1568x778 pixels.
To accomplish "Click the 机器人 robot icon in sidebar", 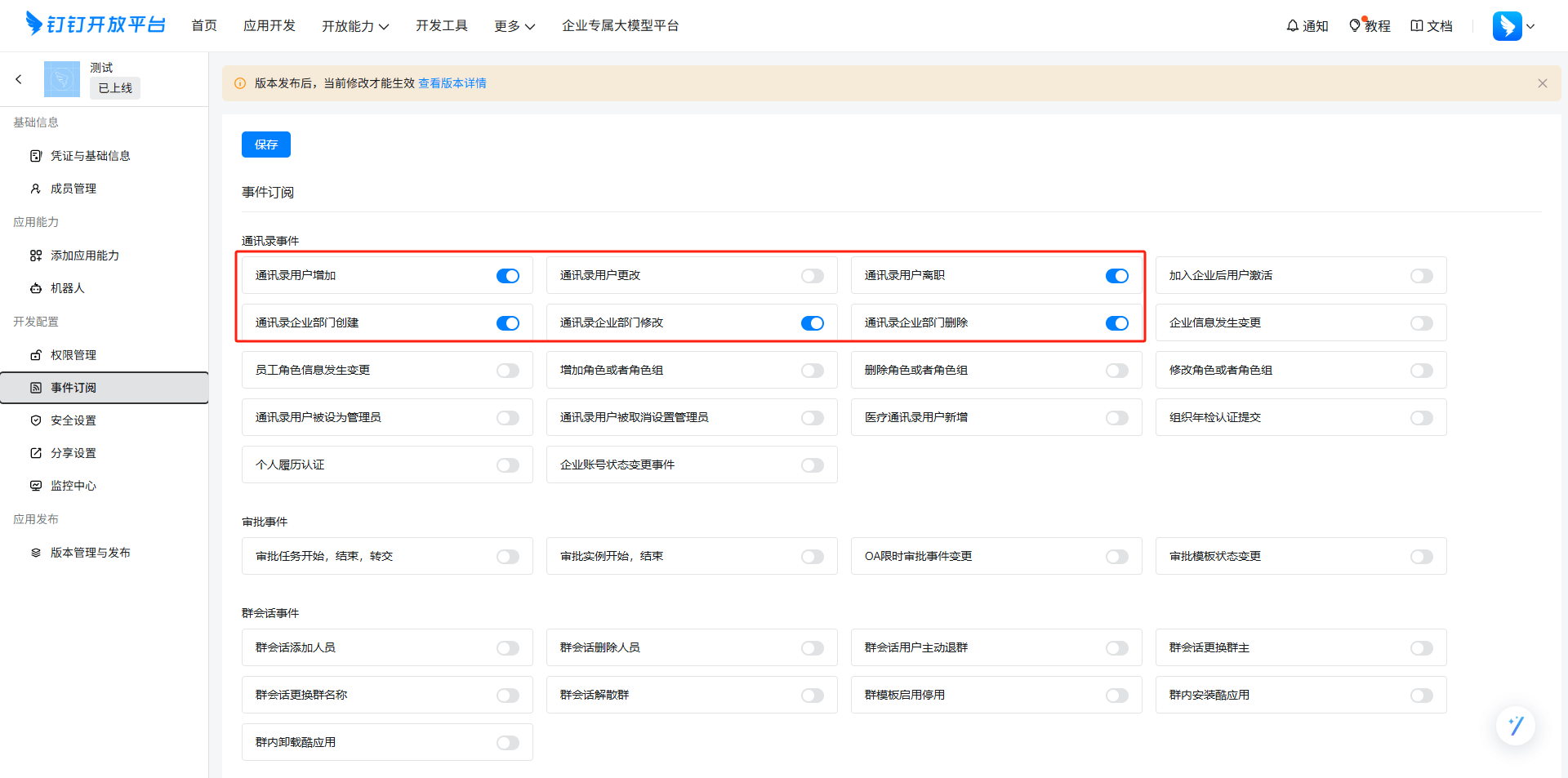I will (36, 288).
